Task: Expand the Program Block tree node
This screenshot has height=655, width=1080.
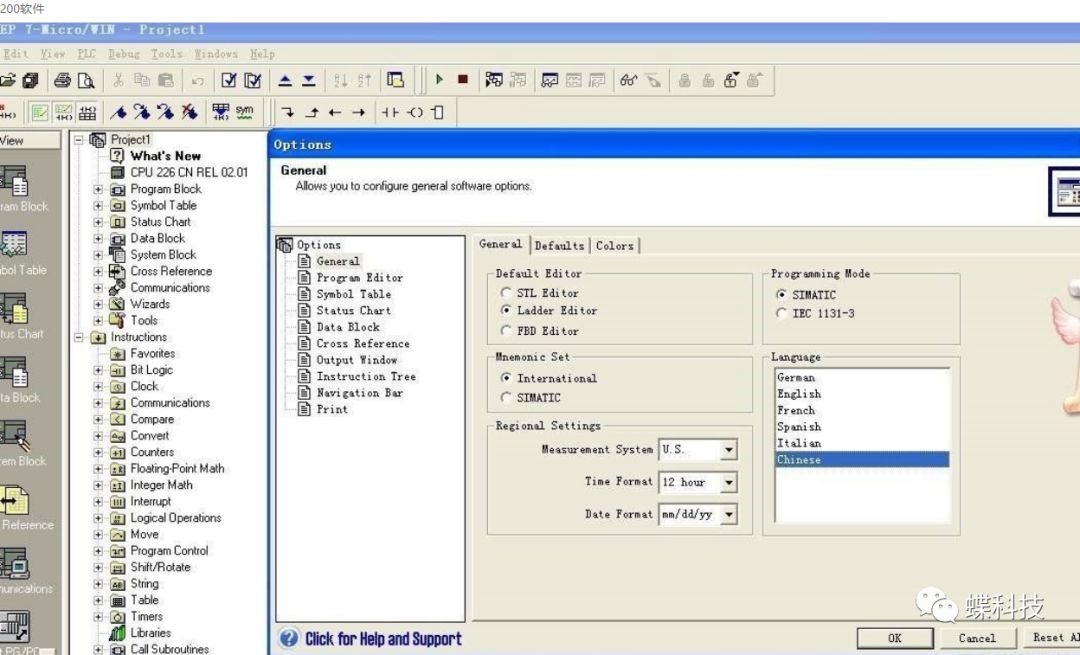Action: point(98,189)
